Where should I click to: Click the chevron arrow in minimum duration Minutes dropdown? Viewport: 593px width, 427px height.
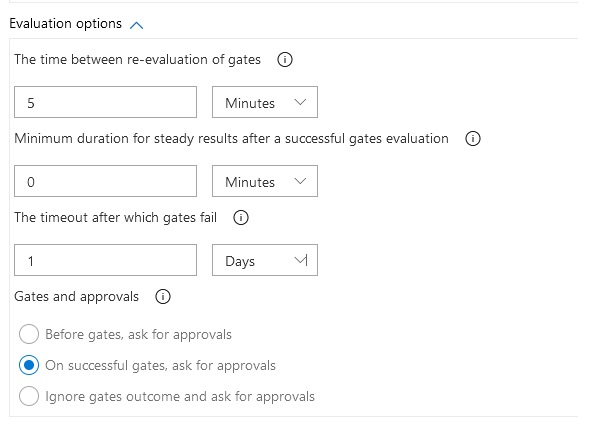click(300, 181)
